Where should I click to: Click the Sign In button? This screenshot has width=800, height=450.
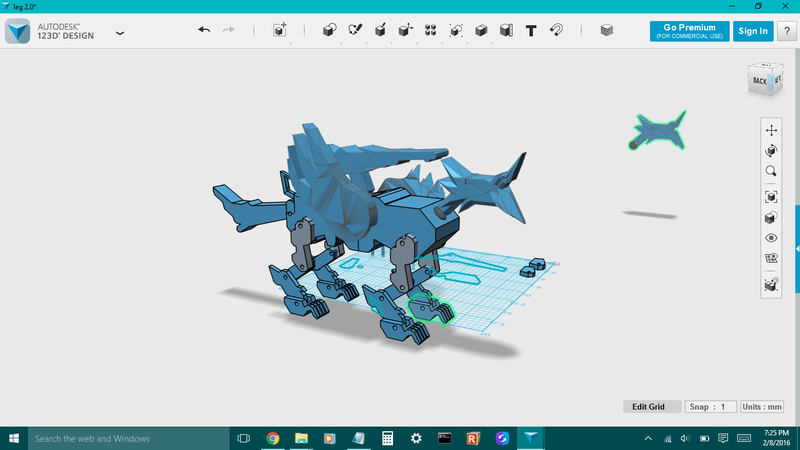pos(753,31)
